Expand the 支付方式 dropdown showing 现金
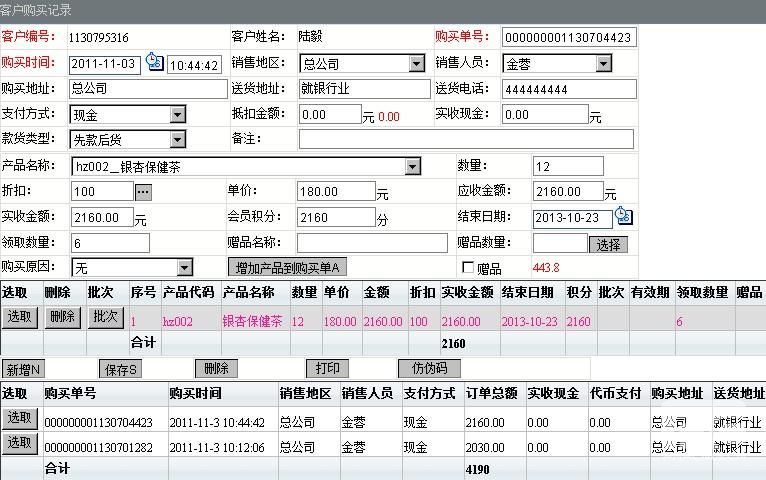Screen dimensions: 766x480 pyautogui.click(x=177, y=115)
